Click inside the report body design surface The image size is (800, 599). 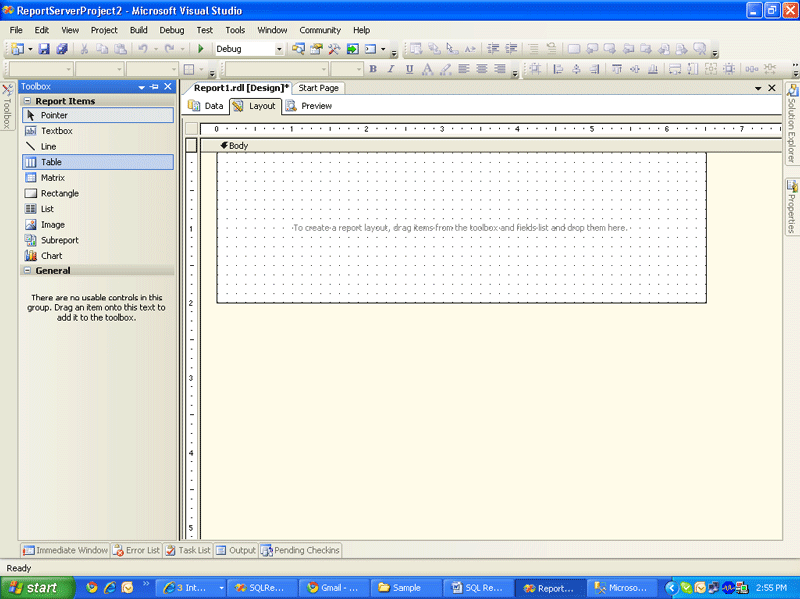[x=462, y=228]
